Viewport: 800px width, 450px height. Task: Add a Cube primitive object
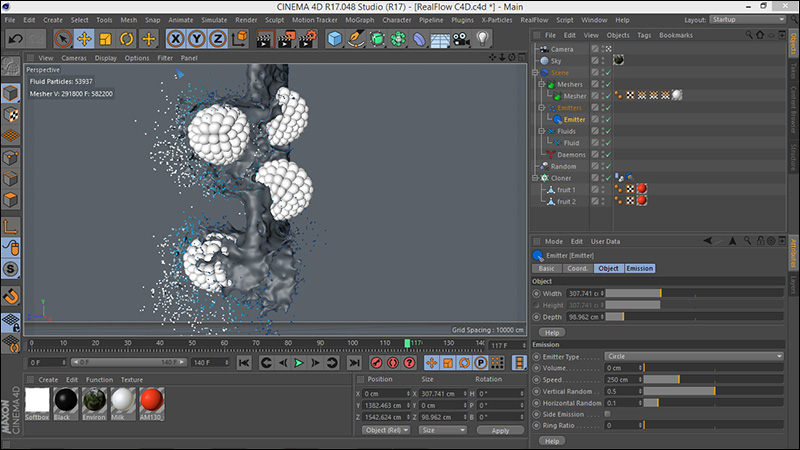pyautogui.click(x=335, y=39)
